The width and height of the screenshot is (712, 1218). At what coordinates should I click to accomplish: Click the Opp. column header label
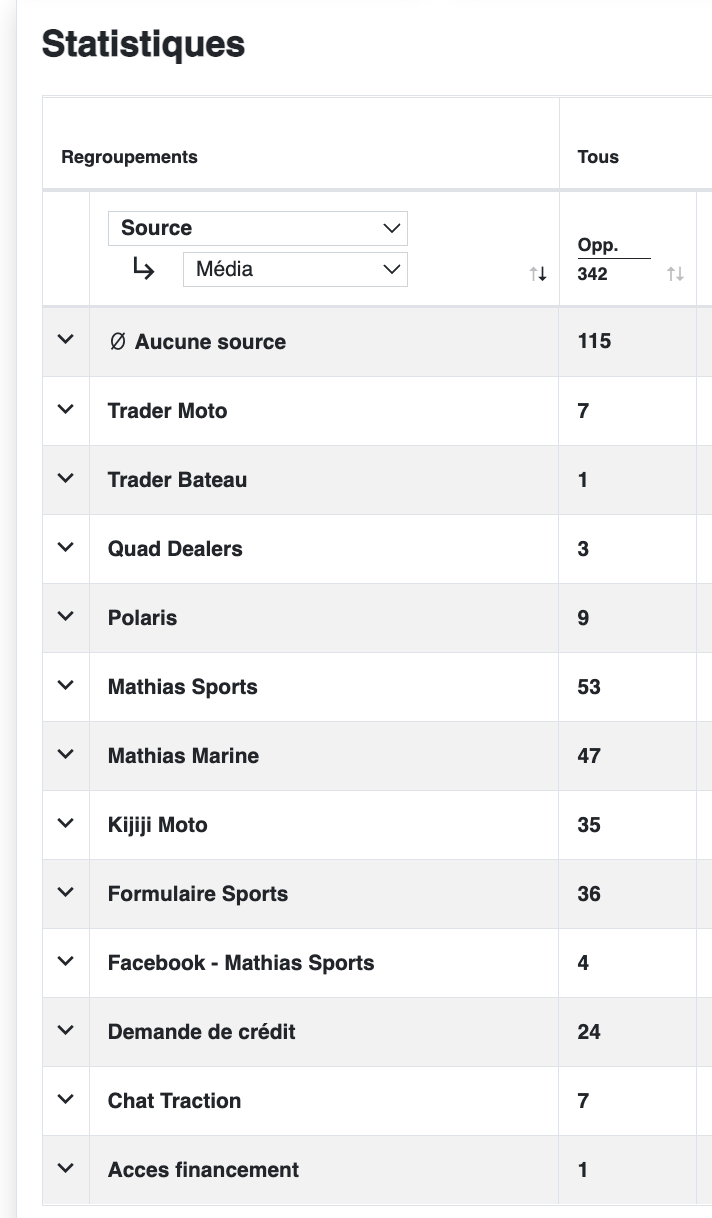tap(597, 246)
